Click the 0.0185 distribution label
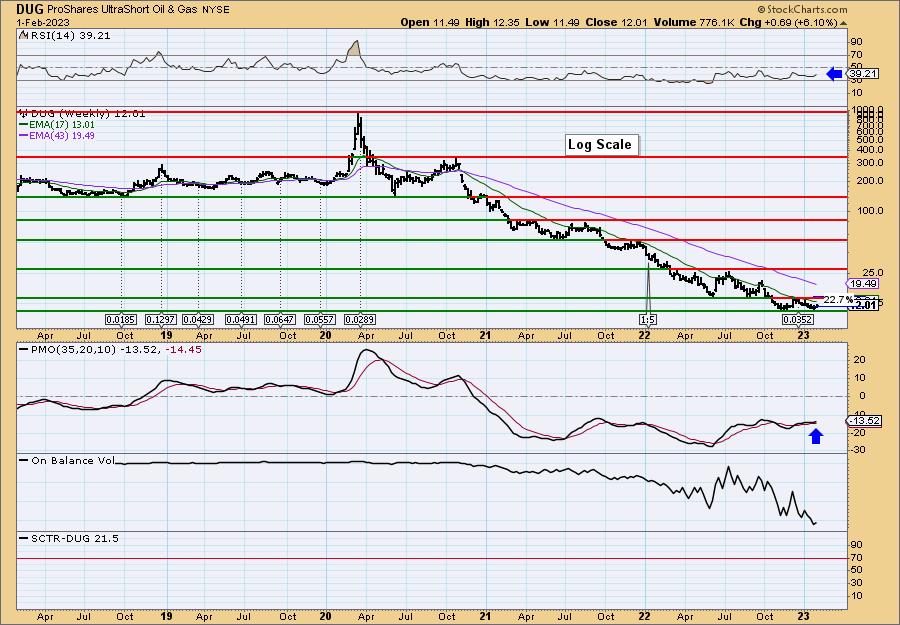Viewport: 900px width, 625px height. [x=121, y=319]
